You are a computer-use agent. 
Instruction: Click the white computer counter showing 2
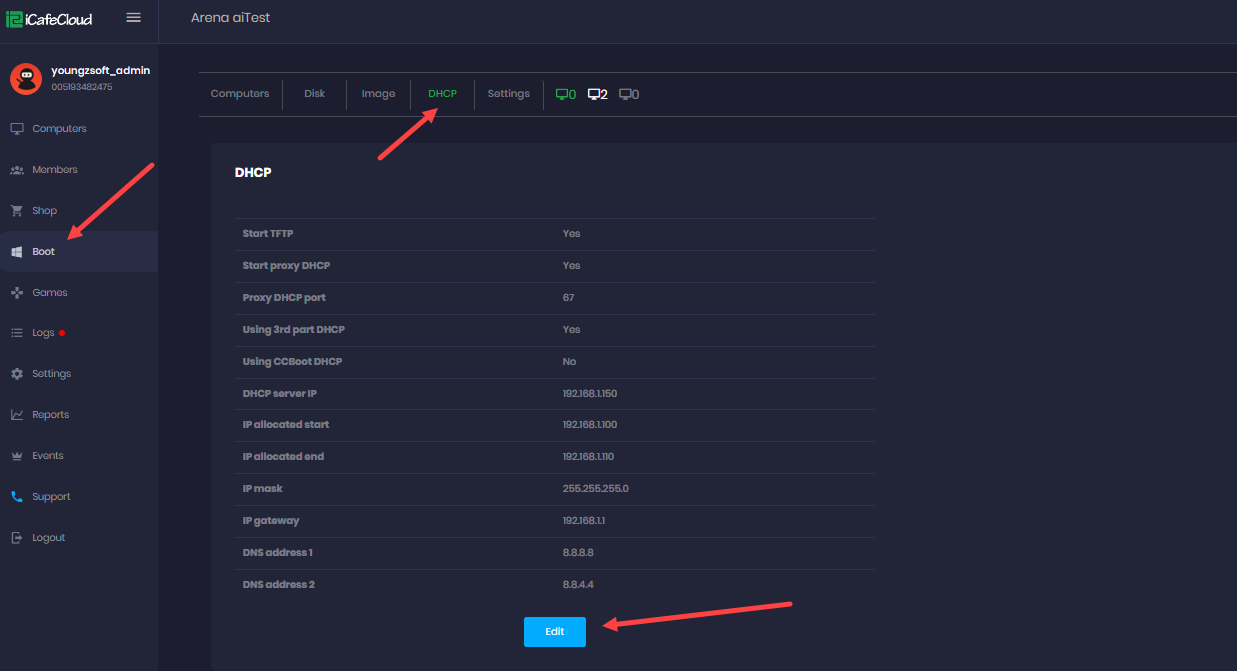(597, 93)
